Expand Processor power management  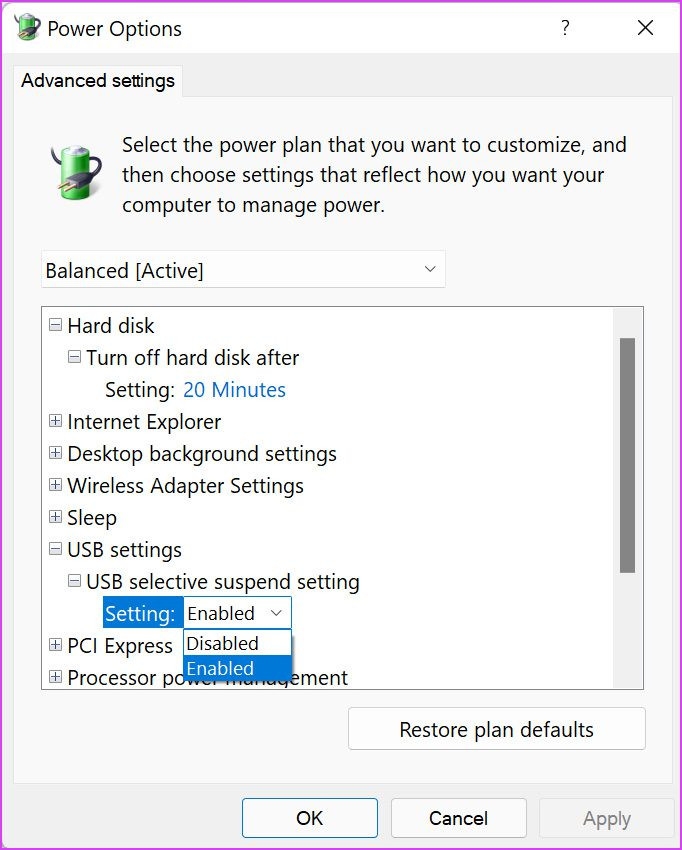(55, 677)
